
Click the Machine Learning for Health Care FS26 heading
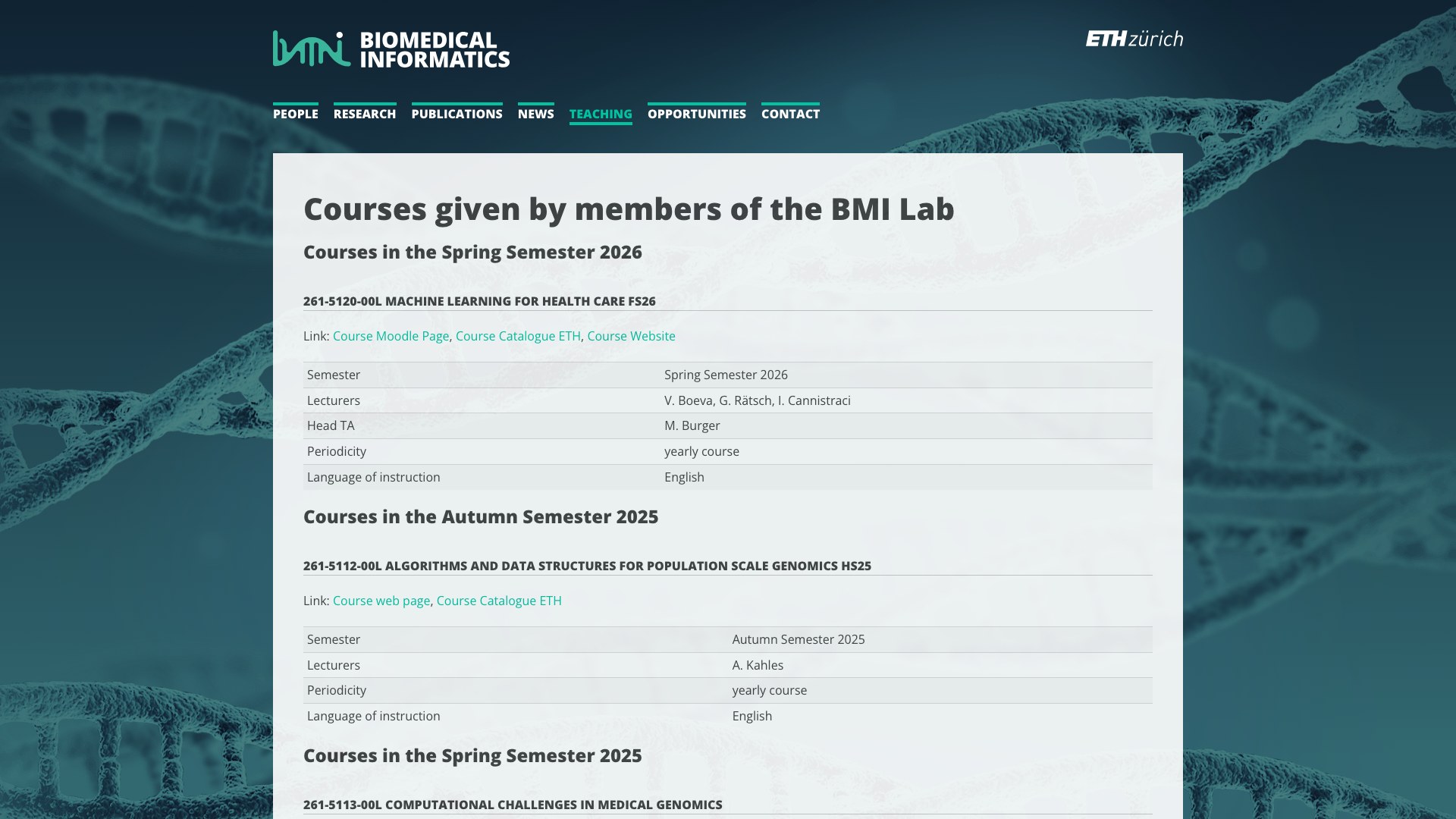coord(479,301)
